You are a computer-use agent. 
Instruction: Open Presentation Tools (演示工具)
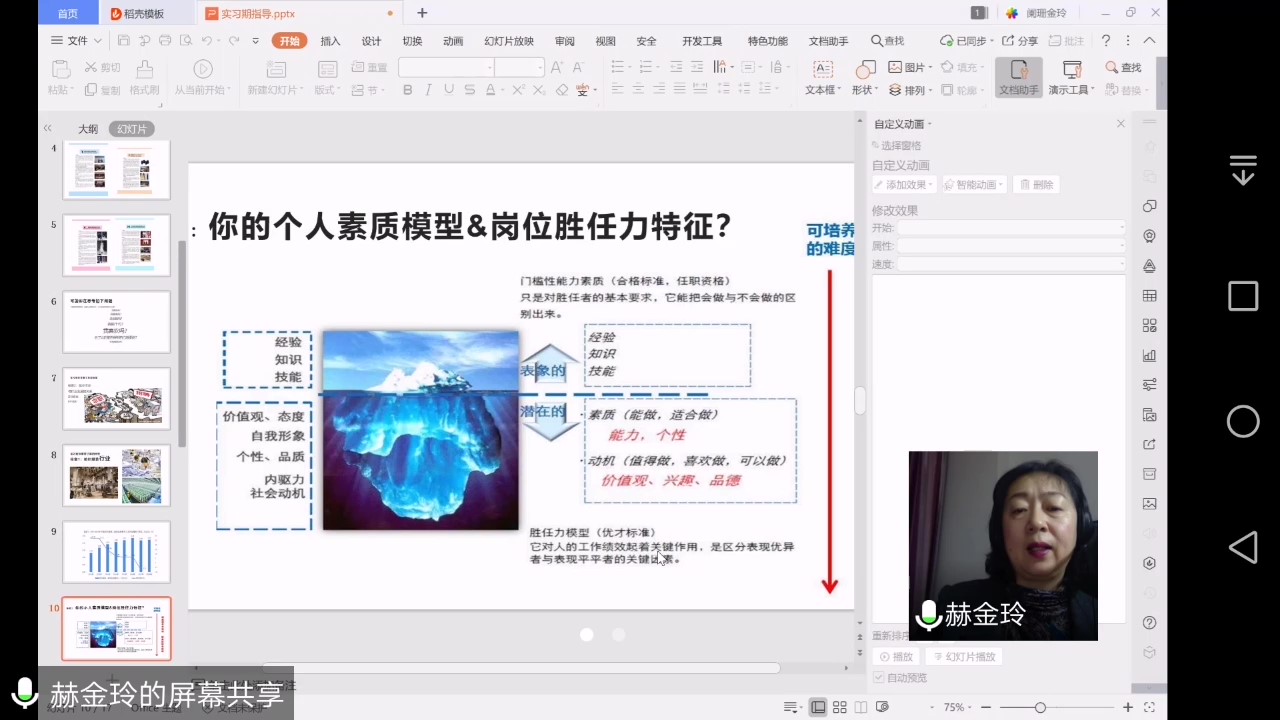coord(1071,77)
